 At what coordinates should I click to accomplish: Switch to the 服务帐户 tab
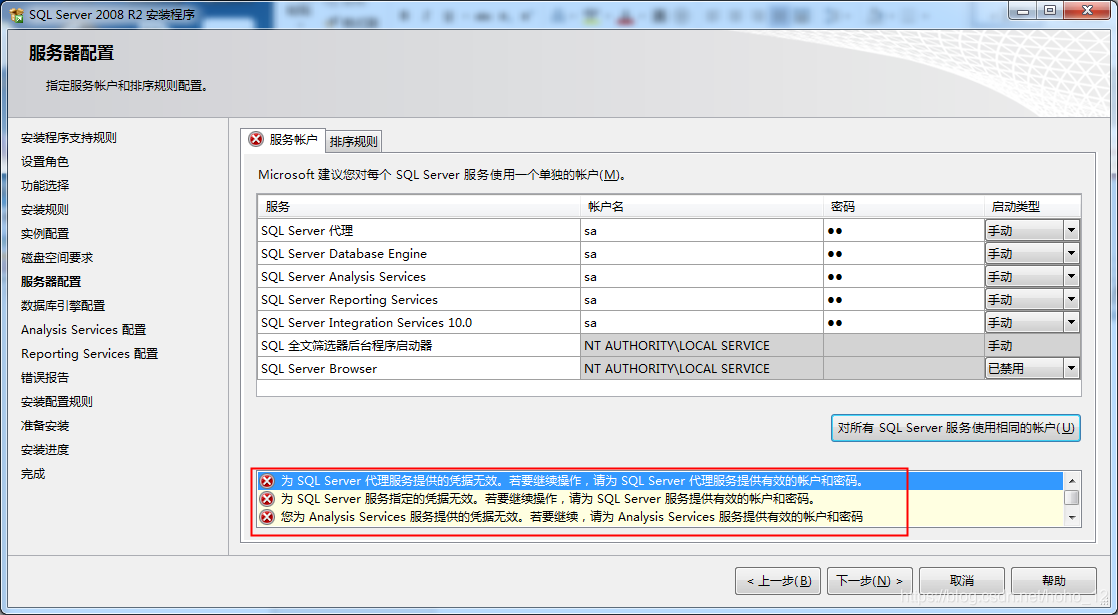click(x=284, y=140)
